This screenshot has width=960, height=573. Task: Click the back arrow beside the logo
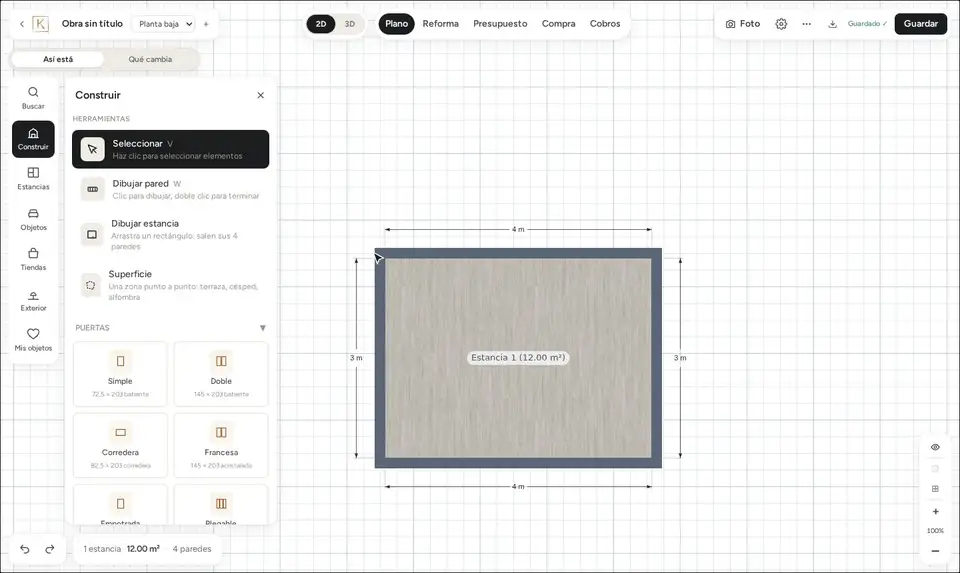(x=22, y=24)
